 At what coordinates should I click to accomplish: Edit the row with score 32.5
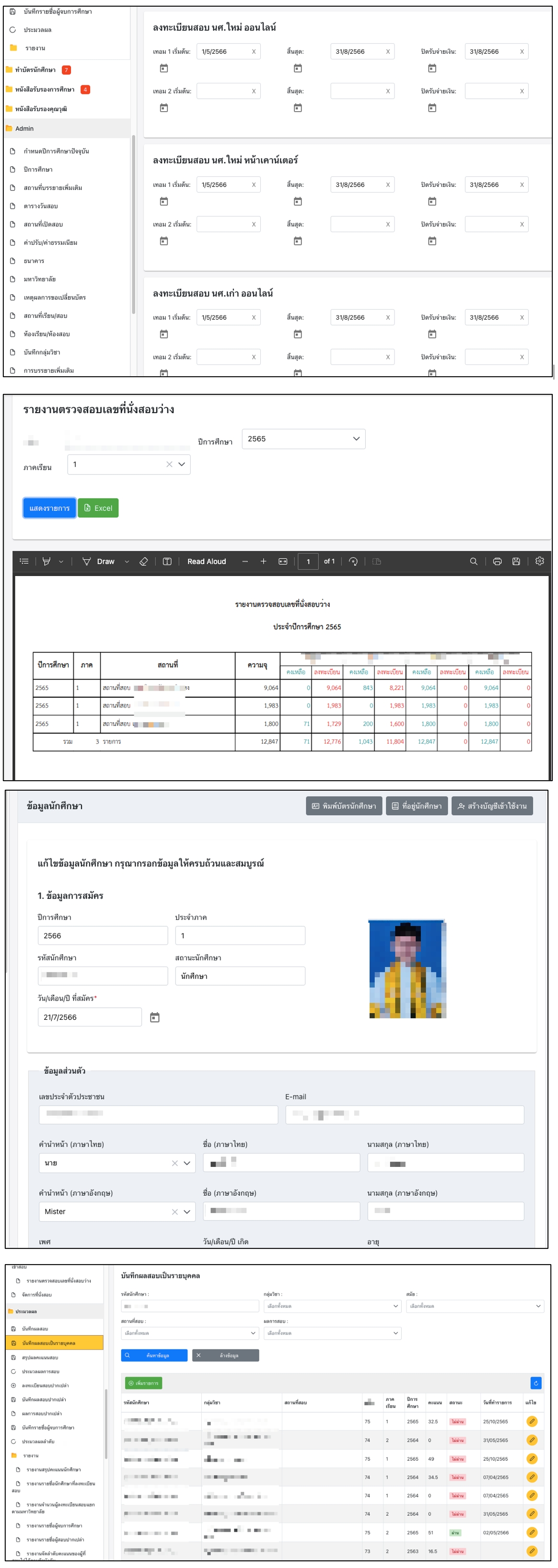point(532,1421)
